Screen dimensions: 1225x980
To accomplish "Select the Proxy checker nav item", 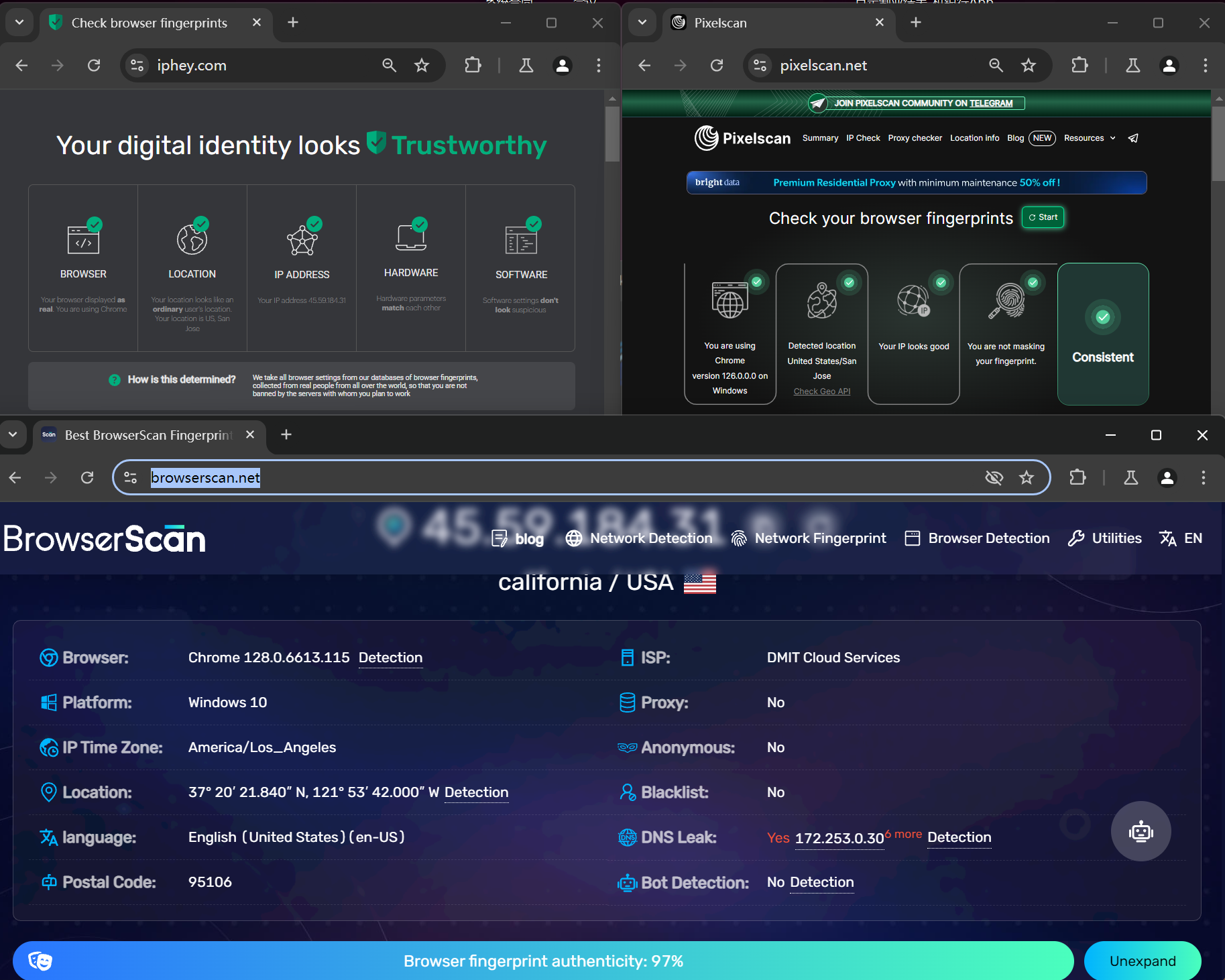I will (915, 138).
